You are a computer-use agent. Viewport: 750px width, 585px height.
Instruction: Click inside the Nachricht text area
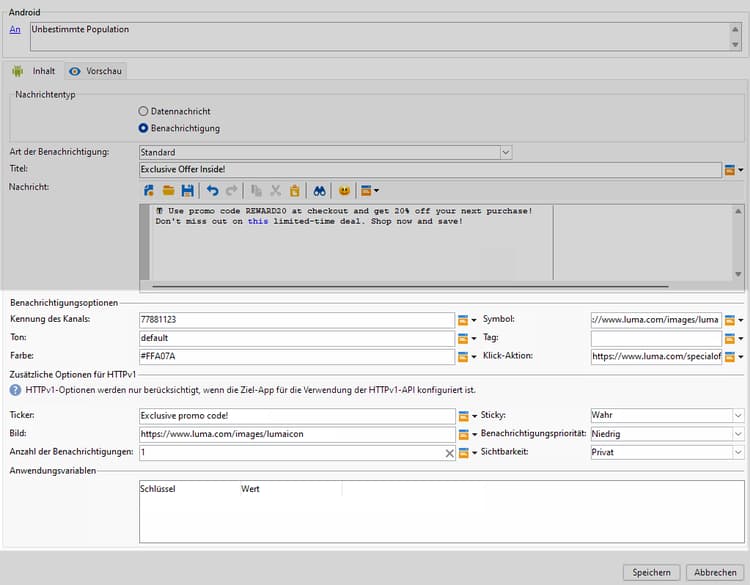pos(352,242)
